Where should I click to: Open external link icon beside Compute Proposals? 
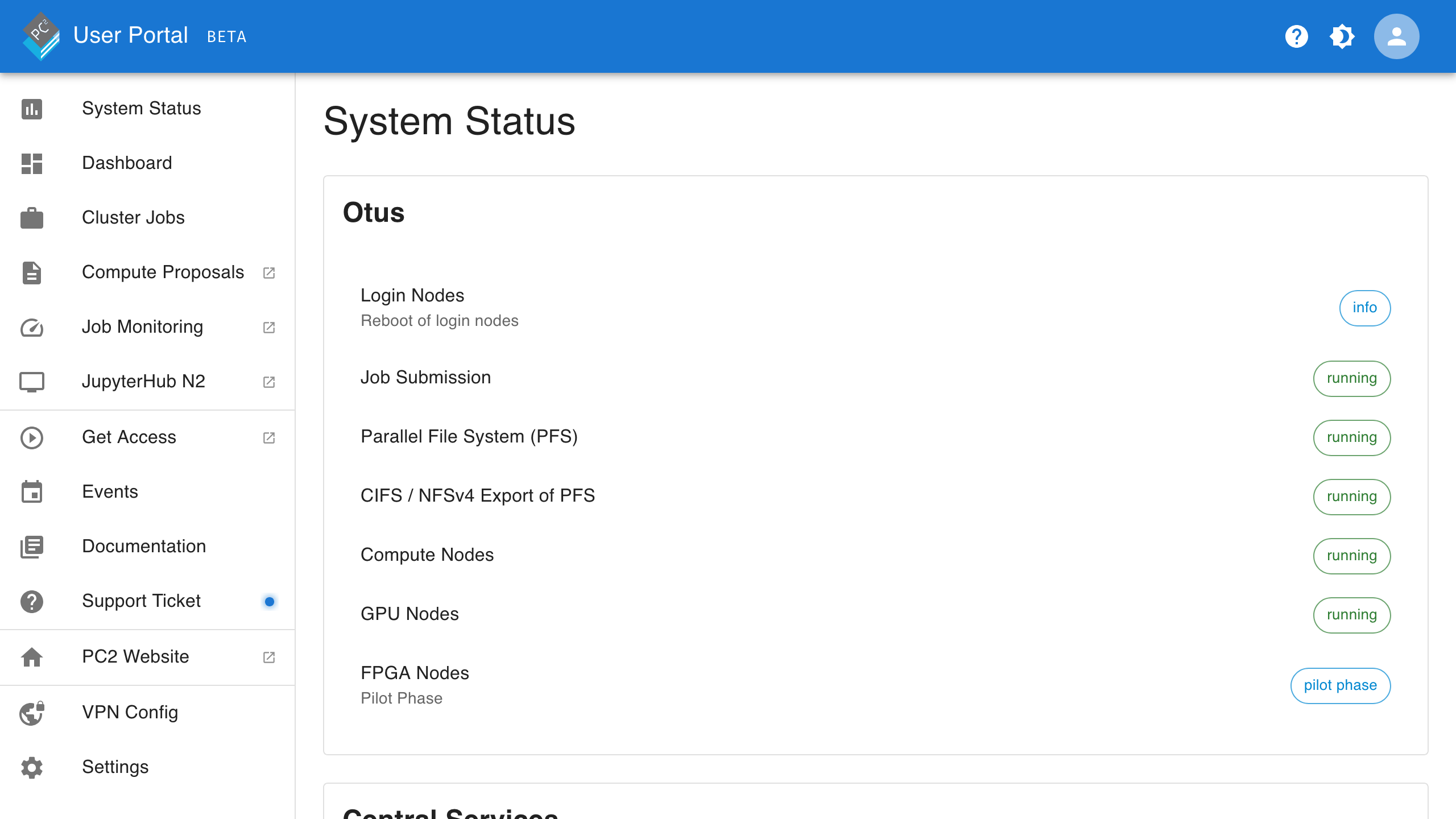[x=269, y=272]
